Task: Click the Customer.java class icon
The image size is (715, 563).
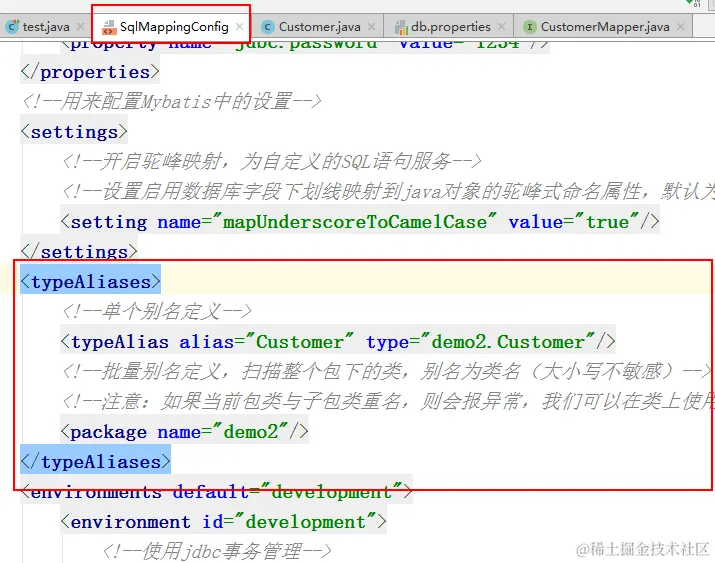Action: (x=268, y=27)
